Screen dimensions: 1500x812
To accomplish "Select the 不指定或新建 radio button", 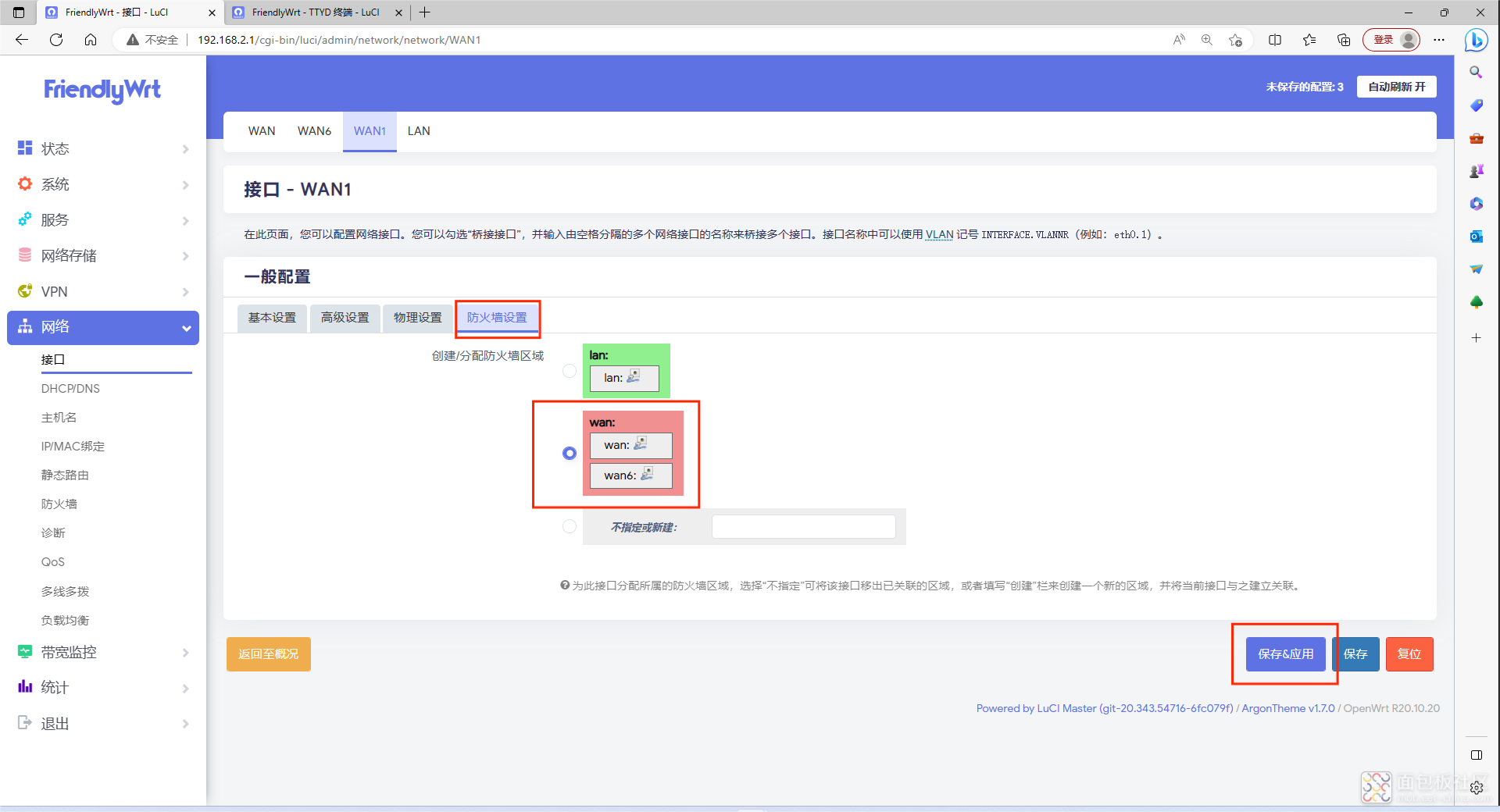I will (570, 526).
